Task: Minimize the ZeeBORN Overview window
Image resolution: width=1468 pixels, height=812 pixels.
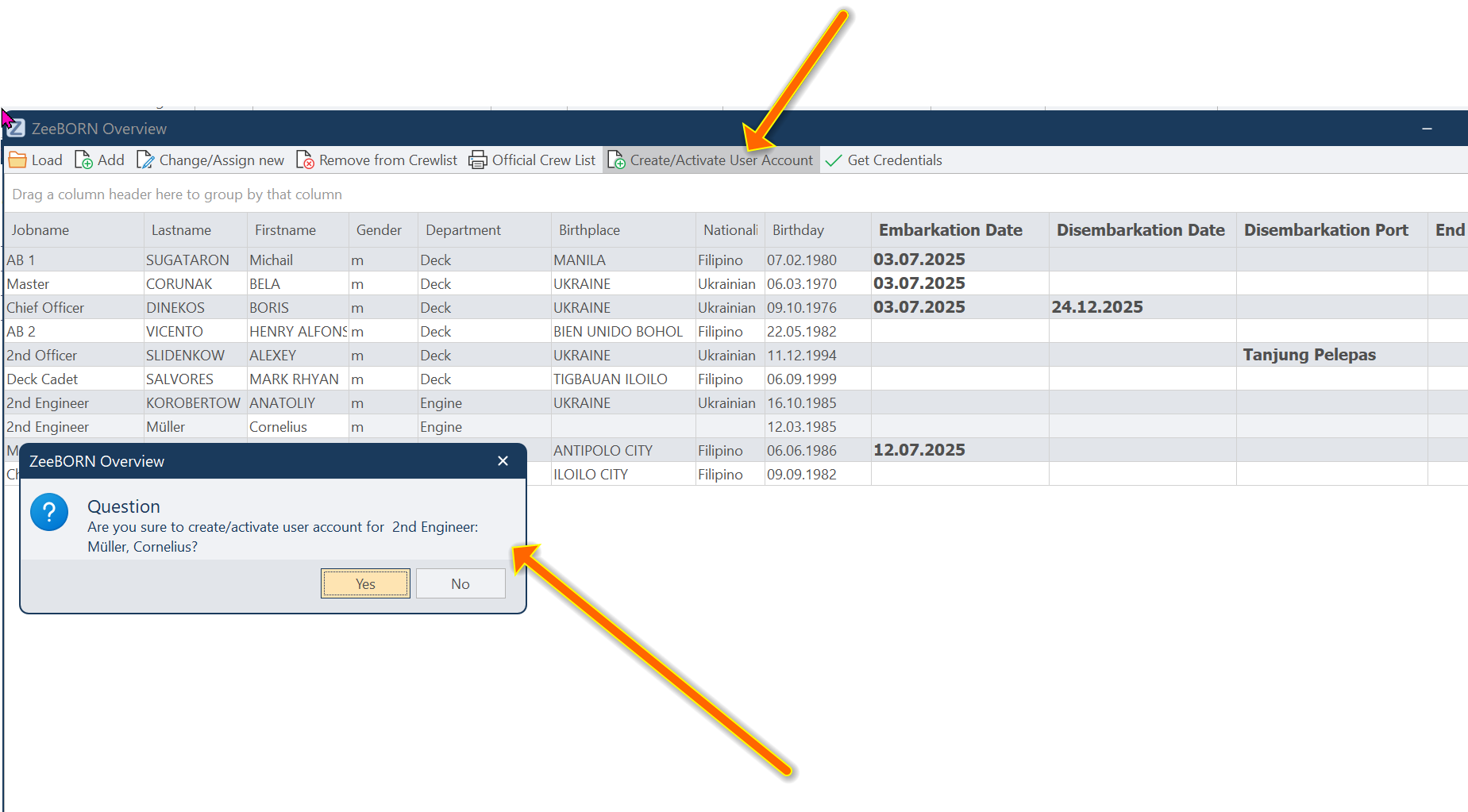Action: click(x=1427, y=128)
